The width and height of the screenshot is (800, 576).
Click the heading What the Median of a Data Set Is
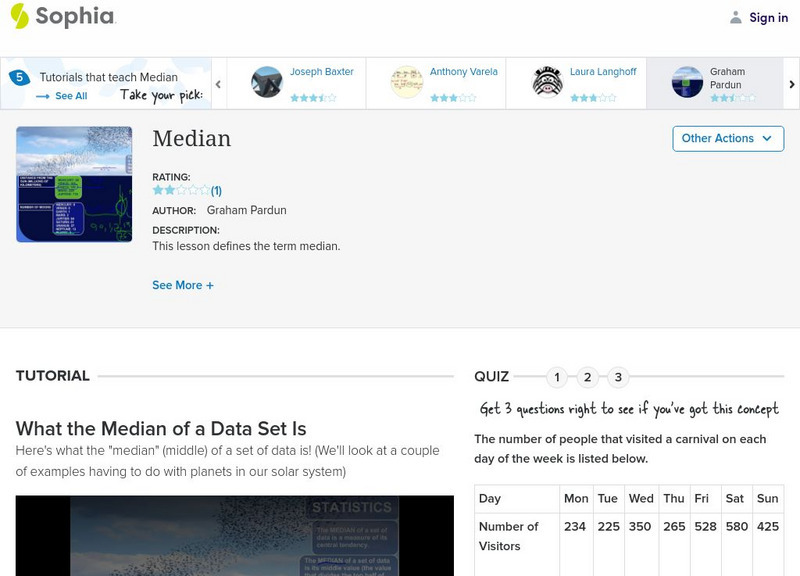pos(161,429)
